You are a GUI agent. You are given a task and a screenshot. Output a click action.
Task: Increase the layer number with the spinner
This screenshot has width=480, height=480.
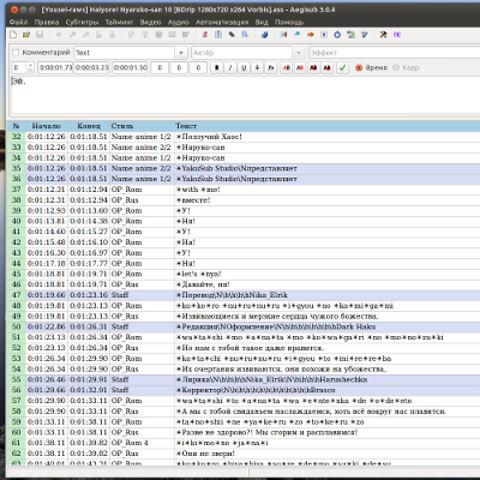(x=30, y=65)
